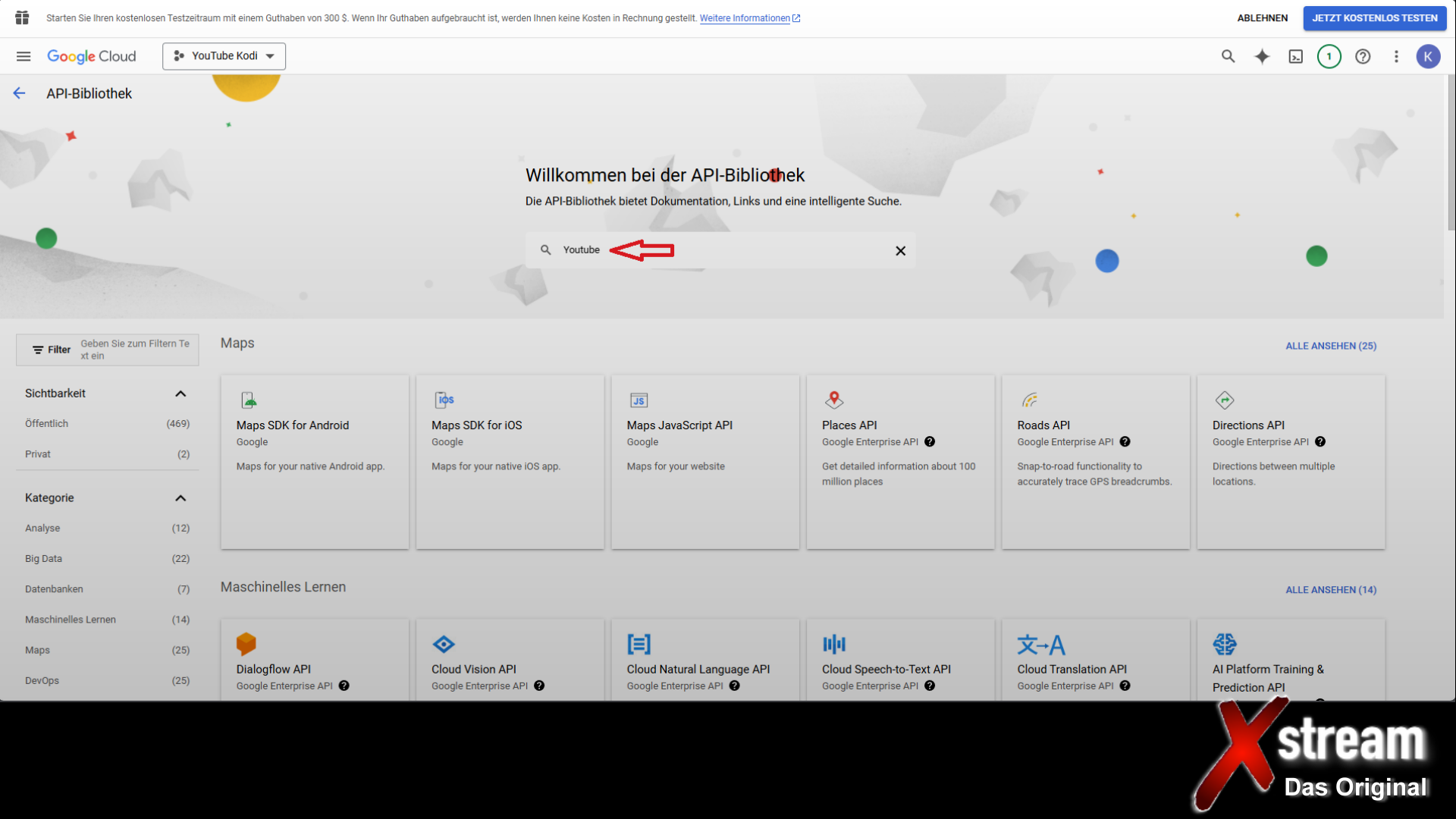1456x819 pixels.
Task: Clear the Youtube search text
Action: [900, 251]
